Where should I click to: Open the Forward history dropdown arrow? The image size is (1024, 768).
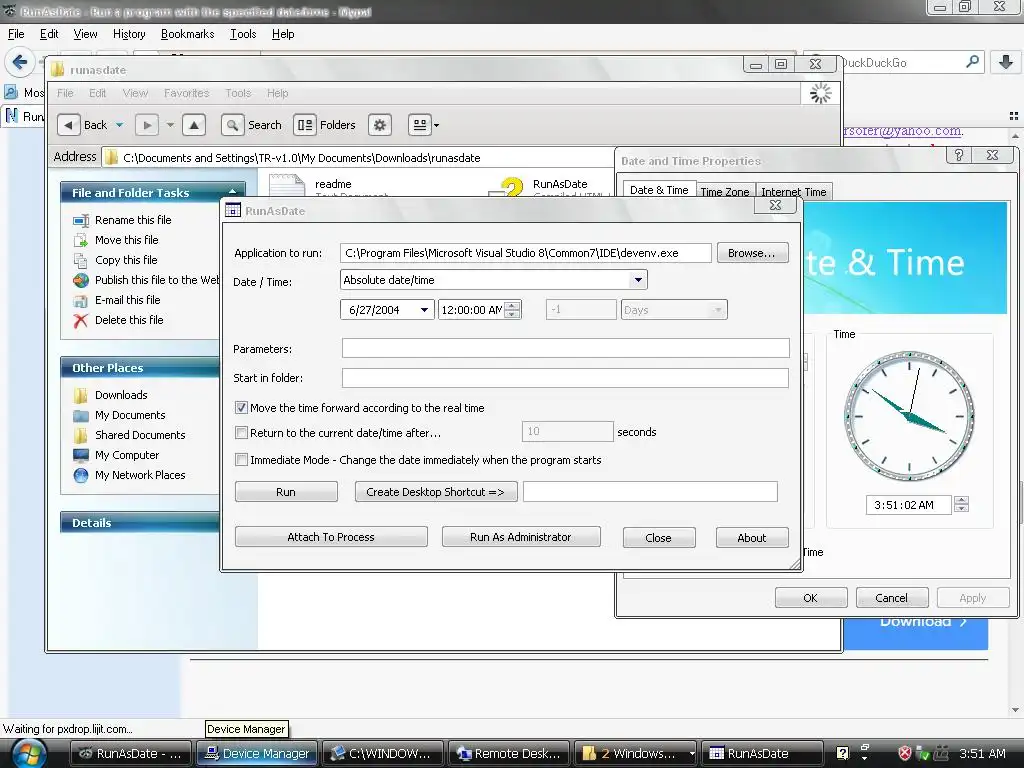coord(170,125)
